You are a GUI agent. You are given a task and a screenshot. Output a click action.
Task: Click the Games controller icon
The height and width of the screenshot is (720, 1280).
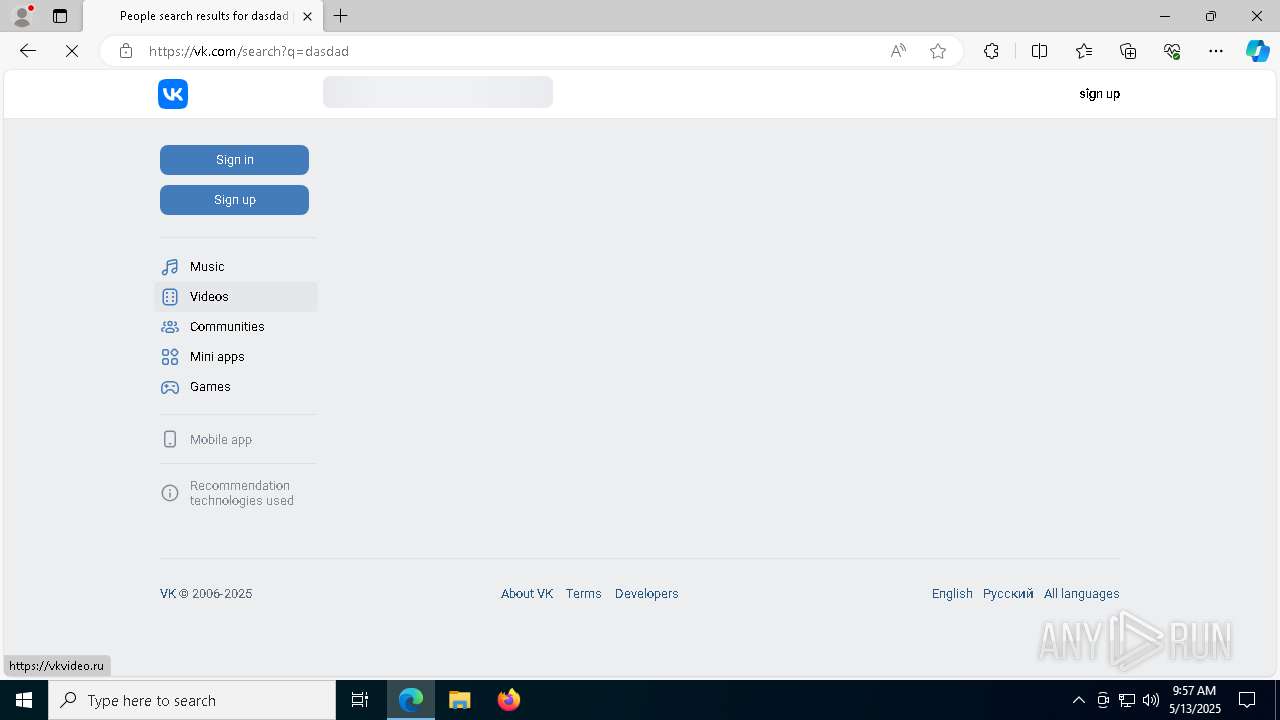170,387
